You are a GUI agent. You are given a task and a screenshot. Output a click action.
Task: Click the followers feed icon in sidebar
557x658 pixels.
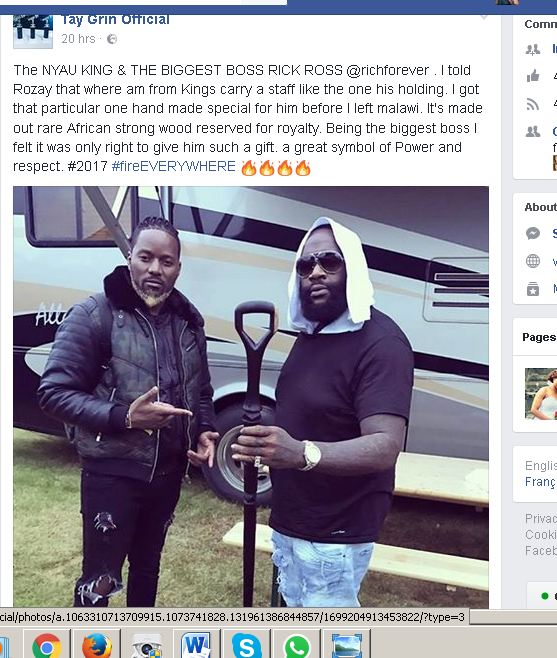tap(533, 104)
